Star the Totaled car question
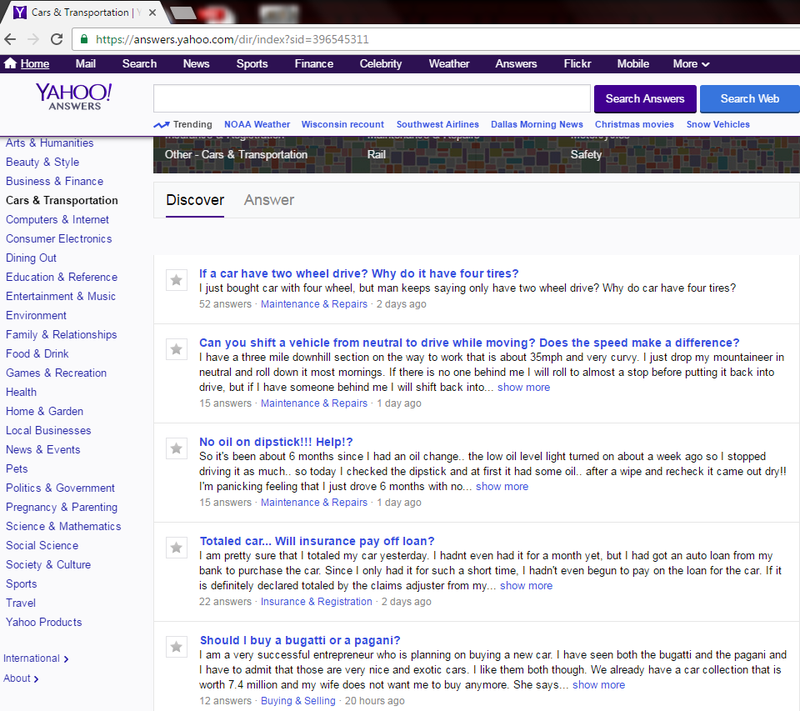This screenshot has height=711, width=800. tap(177, 548)
